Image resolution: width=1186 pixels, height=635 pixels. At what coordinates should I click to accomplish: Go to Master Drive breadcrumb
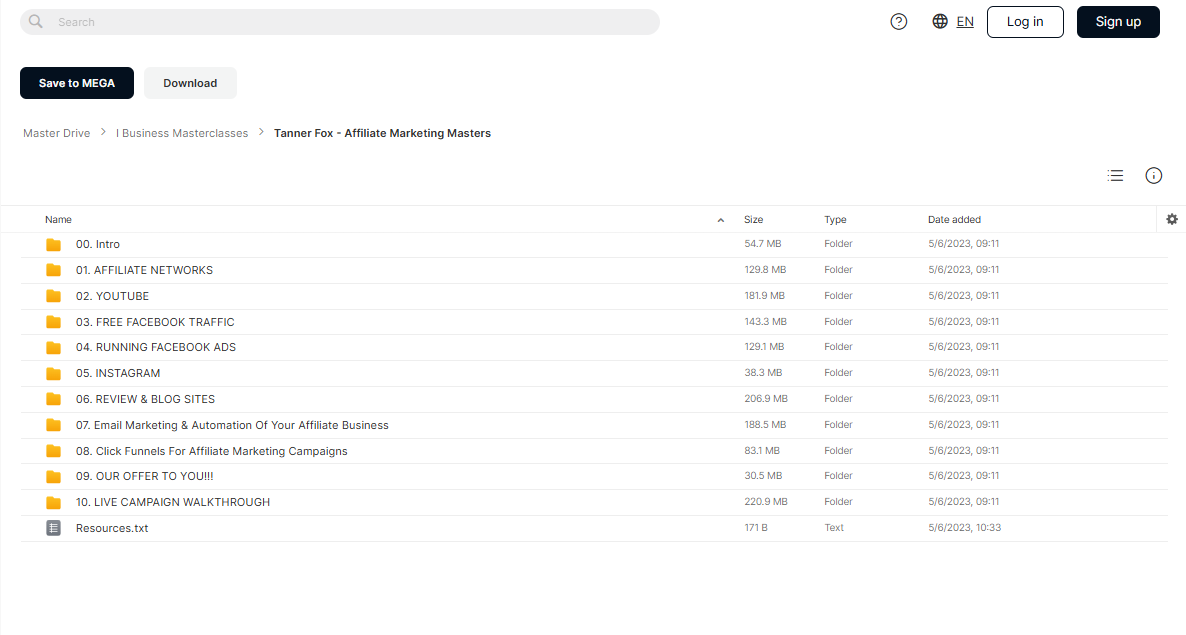pos(57,133)
